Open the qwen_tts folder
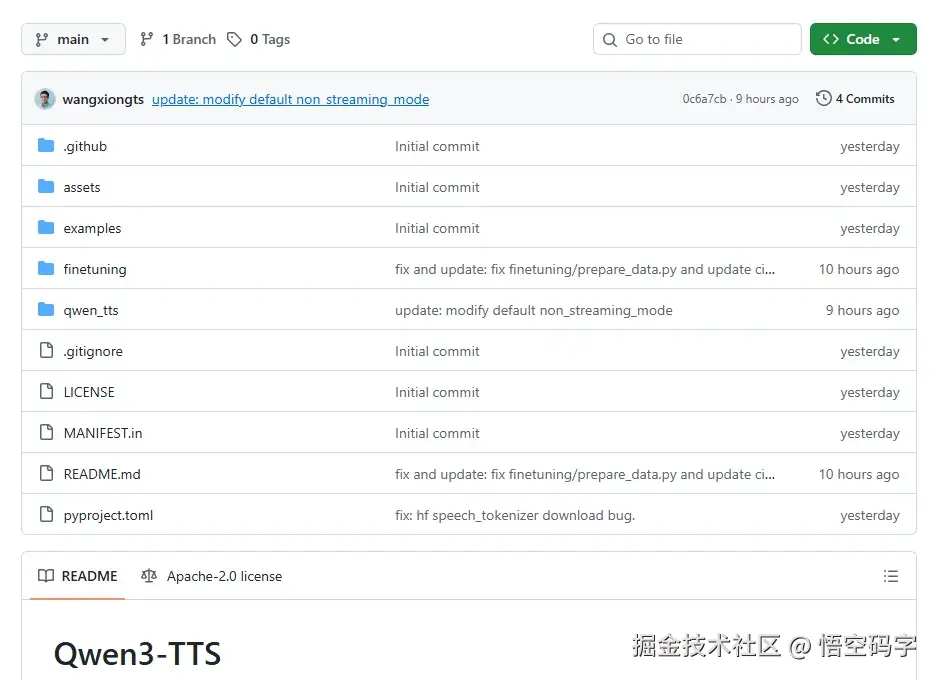This screenshot has height=680, width=938. coord(91,310)
